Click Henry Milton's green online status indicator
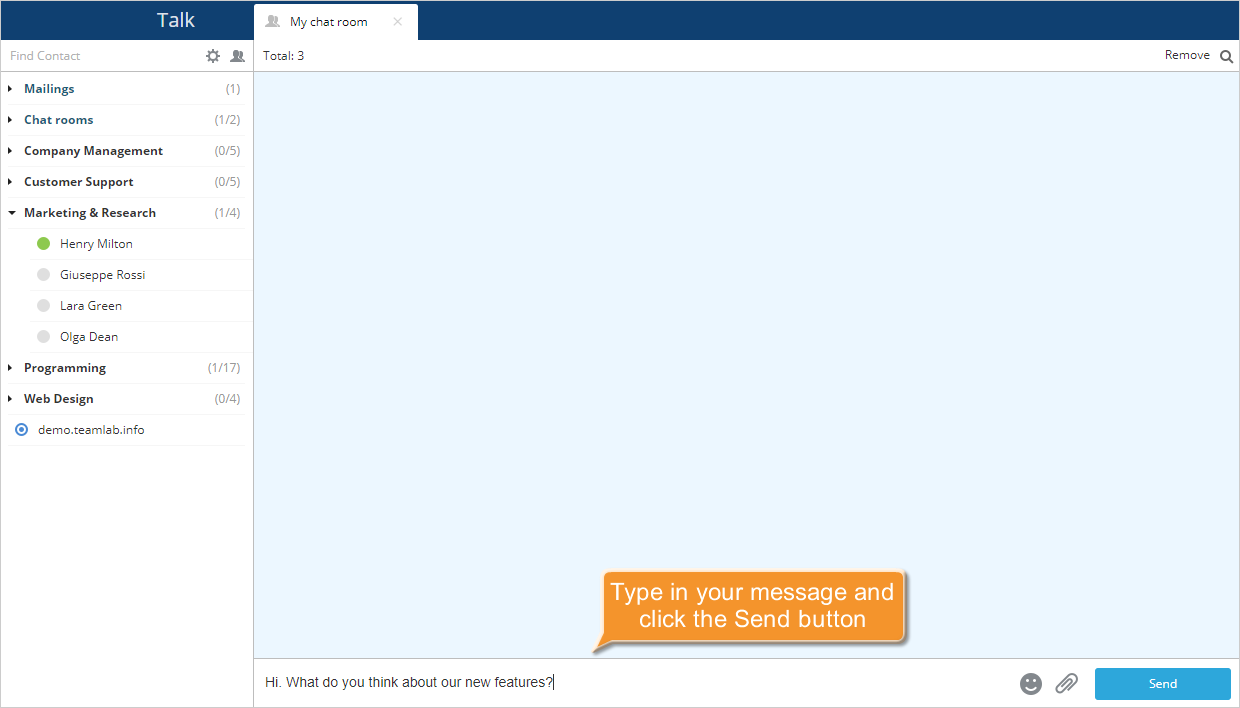The height and width of the screenshot is (708, 1240). click(x=41, y=243)
